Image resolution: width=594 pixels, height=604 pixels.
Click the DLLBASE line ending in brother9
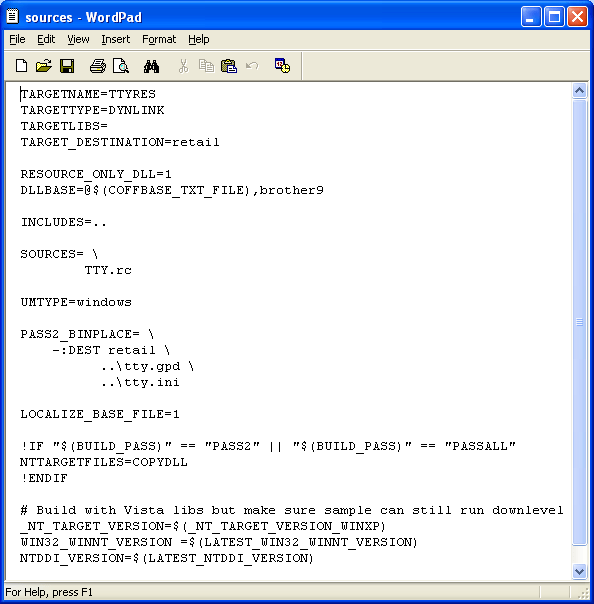coord(172,190)
